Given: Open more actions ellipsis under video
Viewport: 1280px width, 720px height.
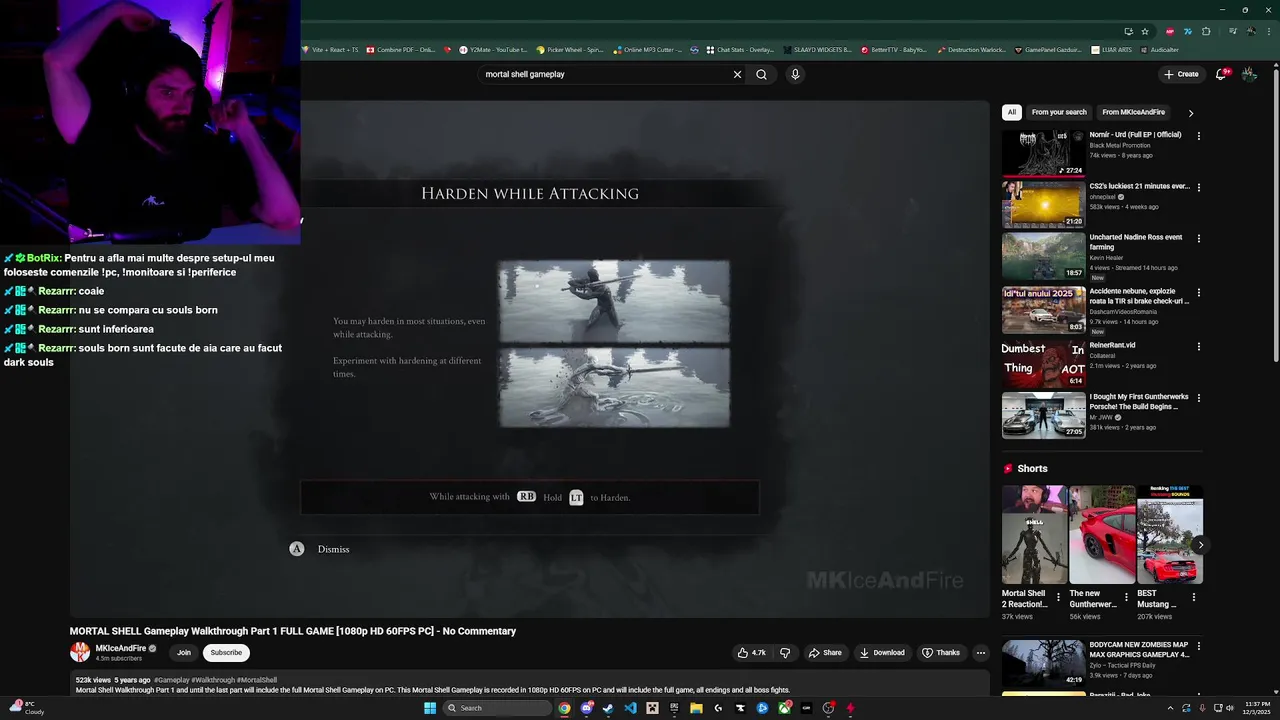Looking at the screenshot, I should (x=980, y=653).
